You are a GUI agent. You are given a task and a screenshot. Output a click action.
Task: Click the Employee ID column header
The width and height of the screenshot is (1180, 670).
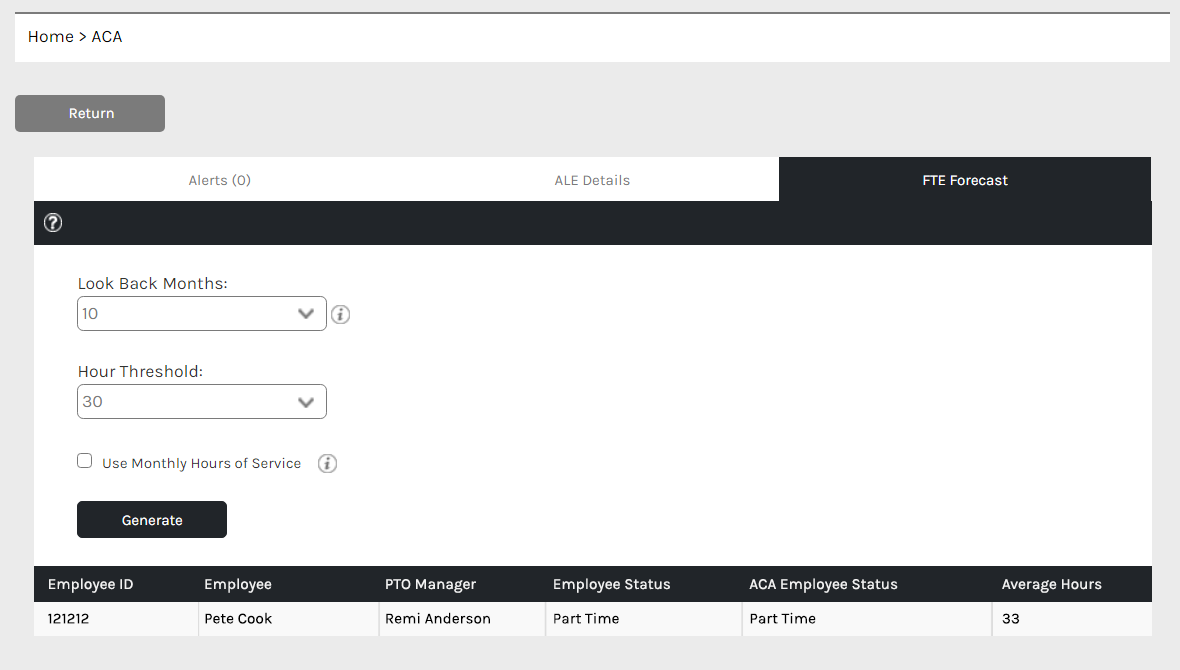[91, 585]
